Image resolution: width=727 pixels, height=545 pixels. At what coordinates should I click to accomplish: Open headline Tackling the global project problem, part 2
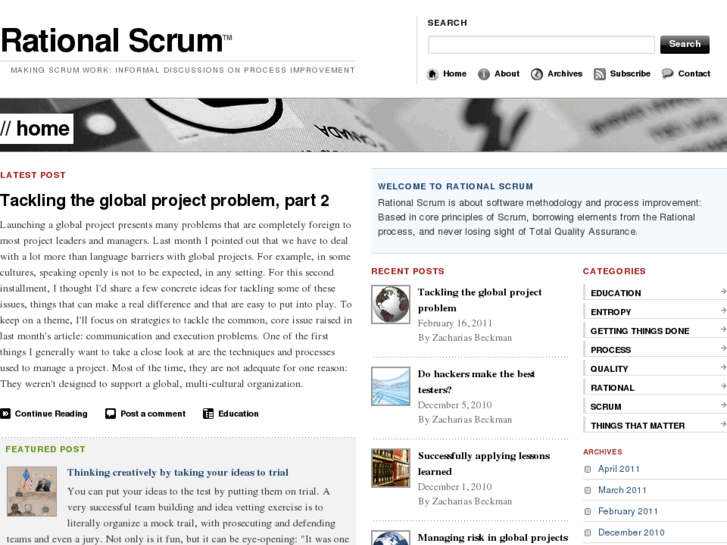point(165,201)
